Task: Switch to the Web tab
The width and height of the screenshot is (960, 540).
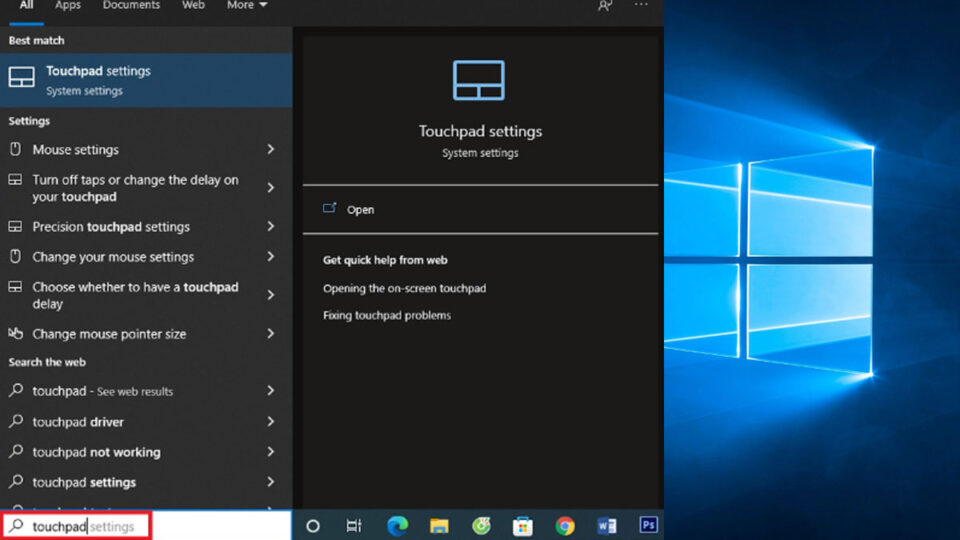Action: tap(193, 6)
